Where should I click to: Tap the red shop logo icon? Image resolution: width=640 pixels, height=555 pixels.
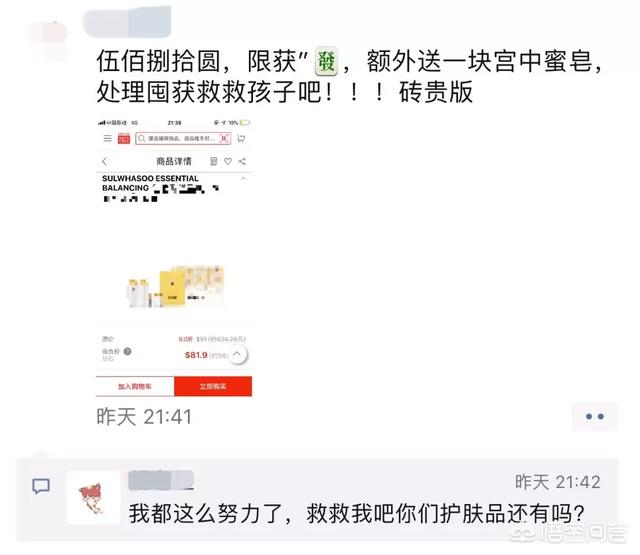point(124,139)
